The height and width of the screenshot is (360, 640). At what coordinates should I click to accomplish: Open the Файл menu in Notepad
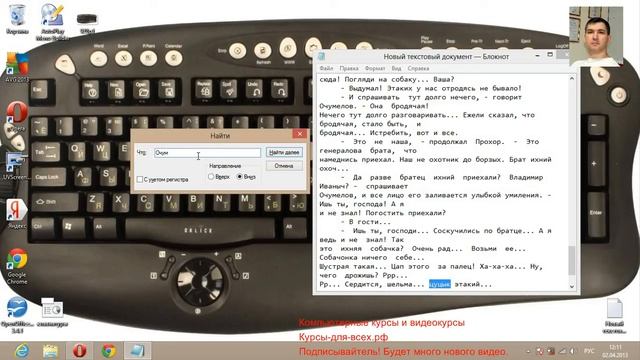click(x=326, y=68)
